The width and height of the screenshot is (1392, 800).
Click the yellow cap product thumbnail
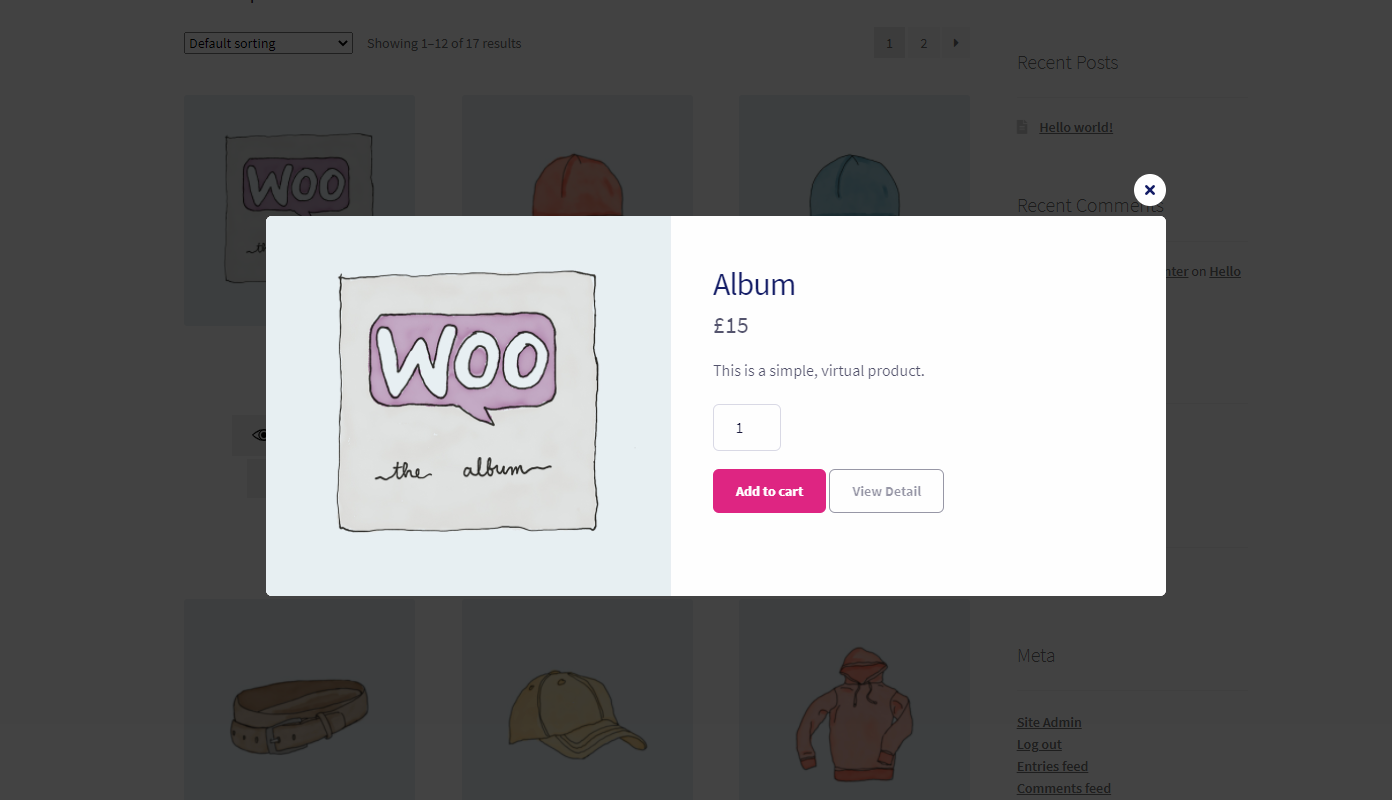point(576,715)
